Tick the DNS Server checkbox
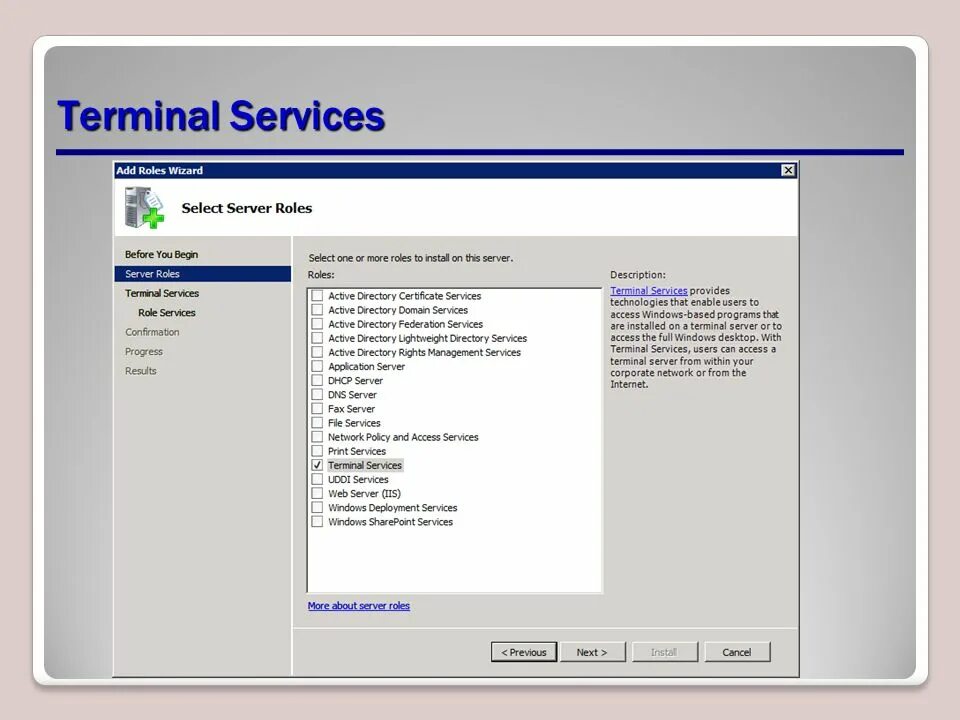The height and width of the screenshot is (720, 960). (x=317, y=394)
